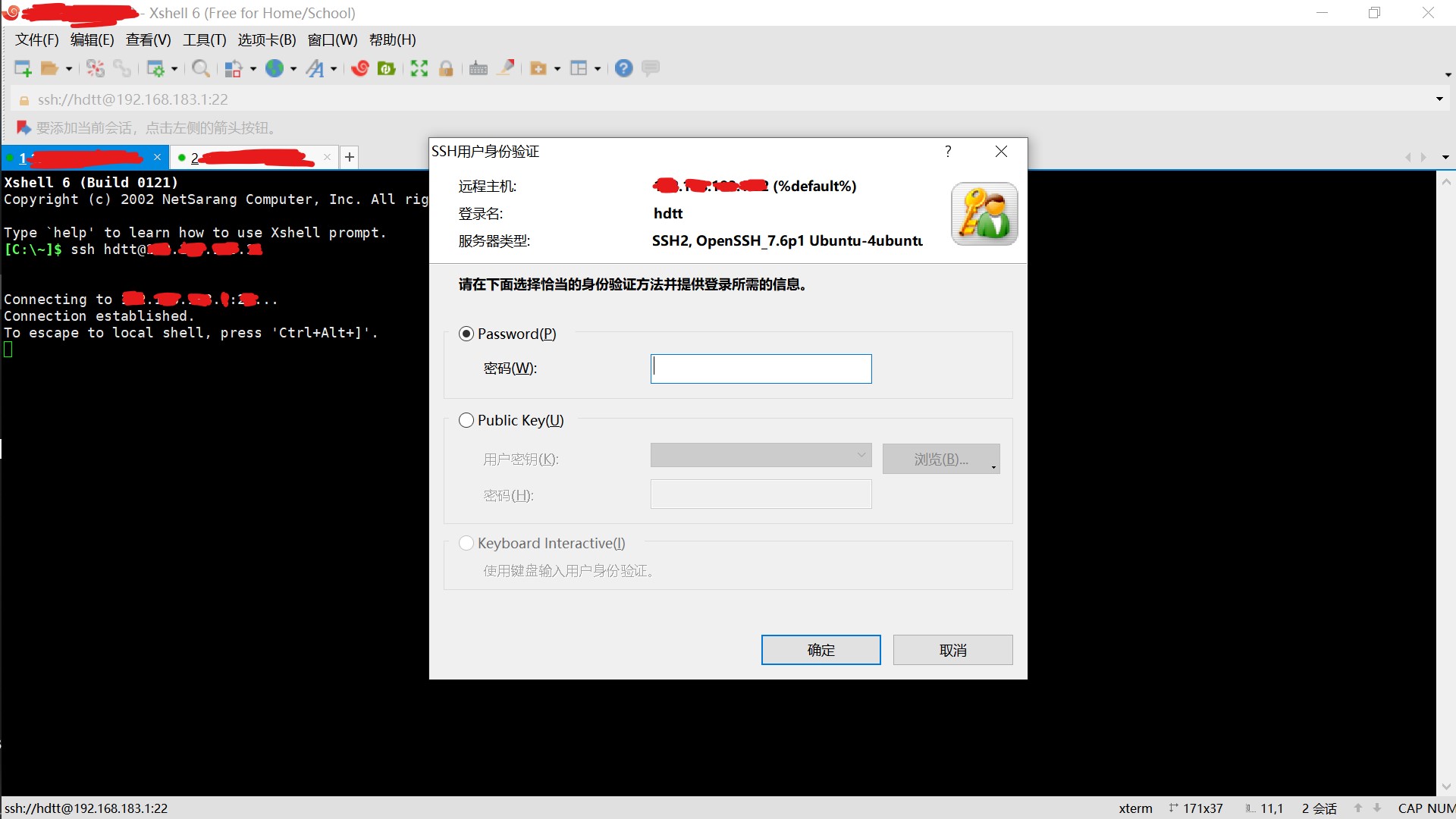This screenshot has width=1456, height=819.
Task: Open the address bar history dropdown arrow
Action: tap(1439, 99)
